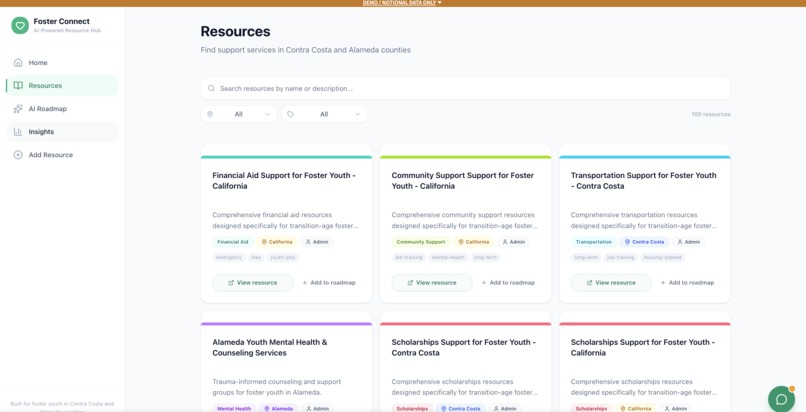Click person icon in Admin tag on Financial Aid card
Screen dimensions: 806x412
[x=308, y=242]
